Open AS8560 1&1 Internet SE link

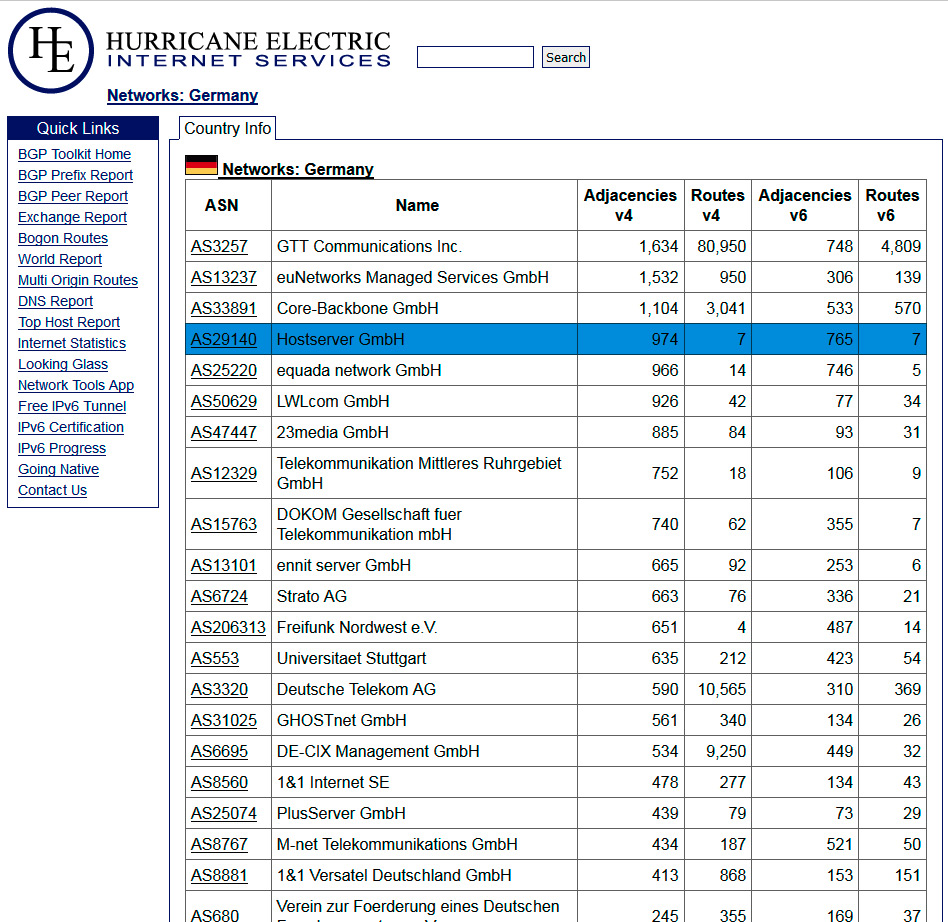click(219, 782)
